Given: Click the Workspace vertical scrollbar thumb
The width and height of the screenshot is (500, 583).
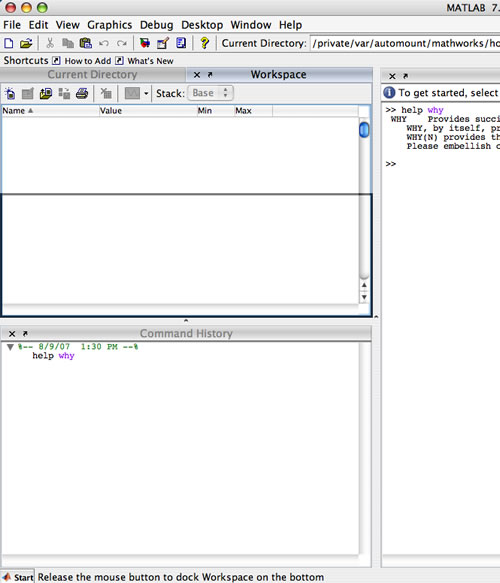Looking at the screenshot, I should point(364,129).
